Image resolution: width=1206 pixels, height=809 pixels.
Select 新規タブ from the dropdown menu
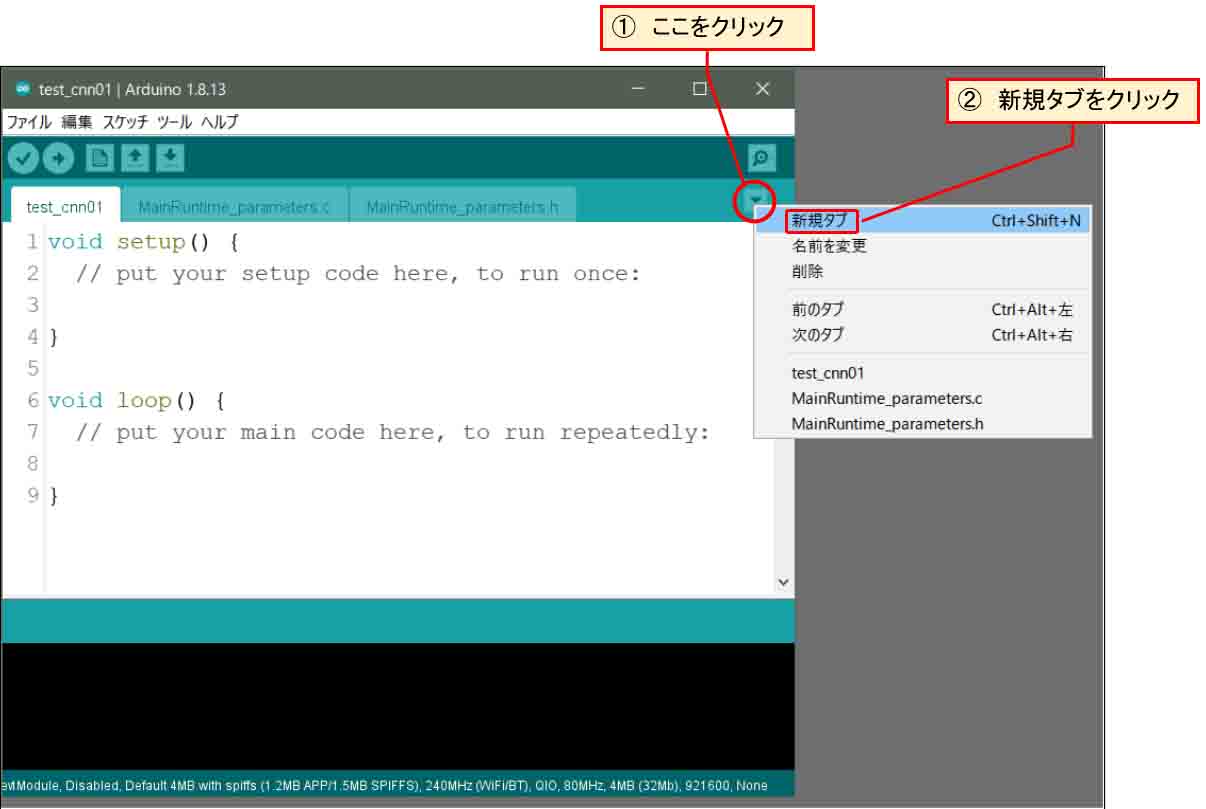pyautogui.click(x=819, y=220)
